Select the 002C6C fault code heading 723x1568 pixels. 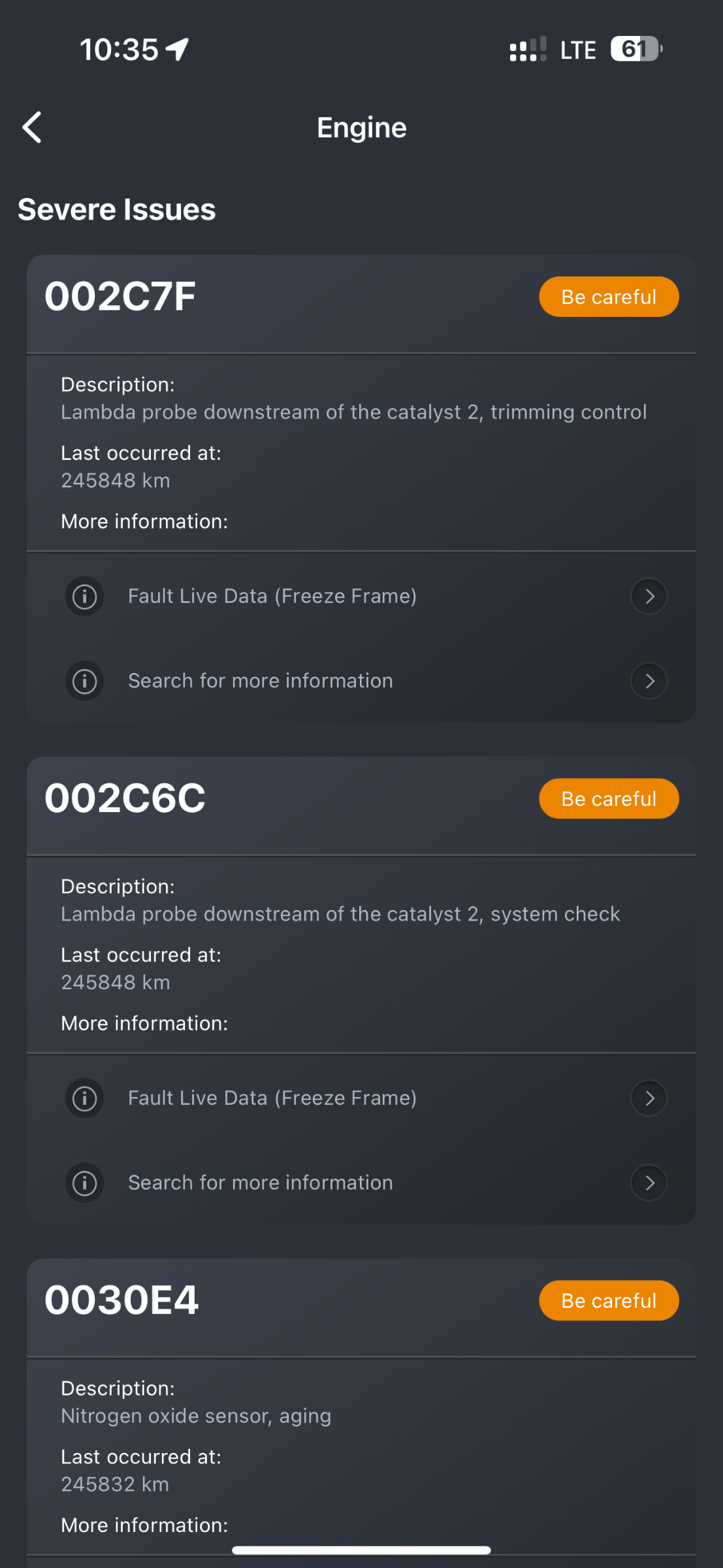pos(125,798)
